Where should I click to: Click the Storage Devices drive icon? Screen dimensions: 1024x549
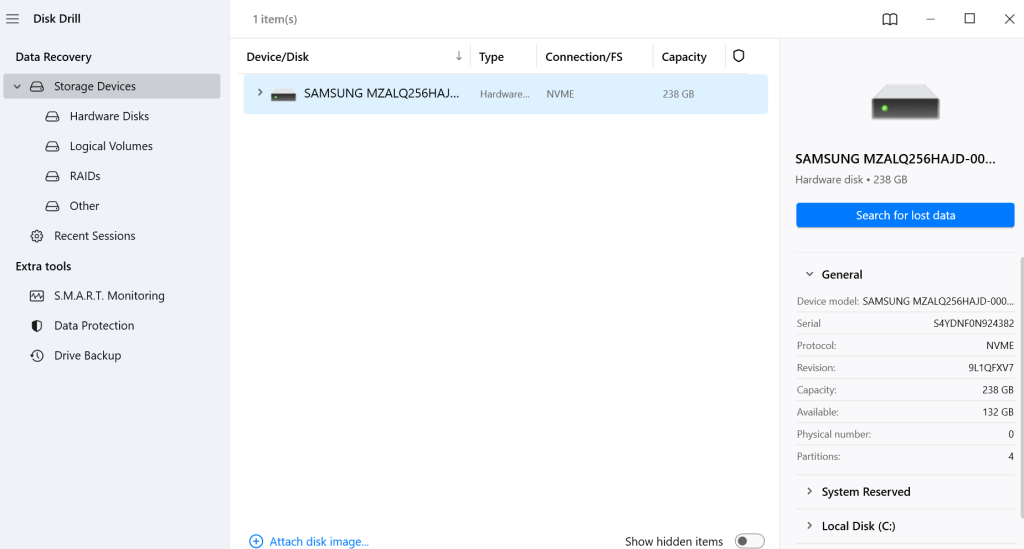click(x=37, y=86)
